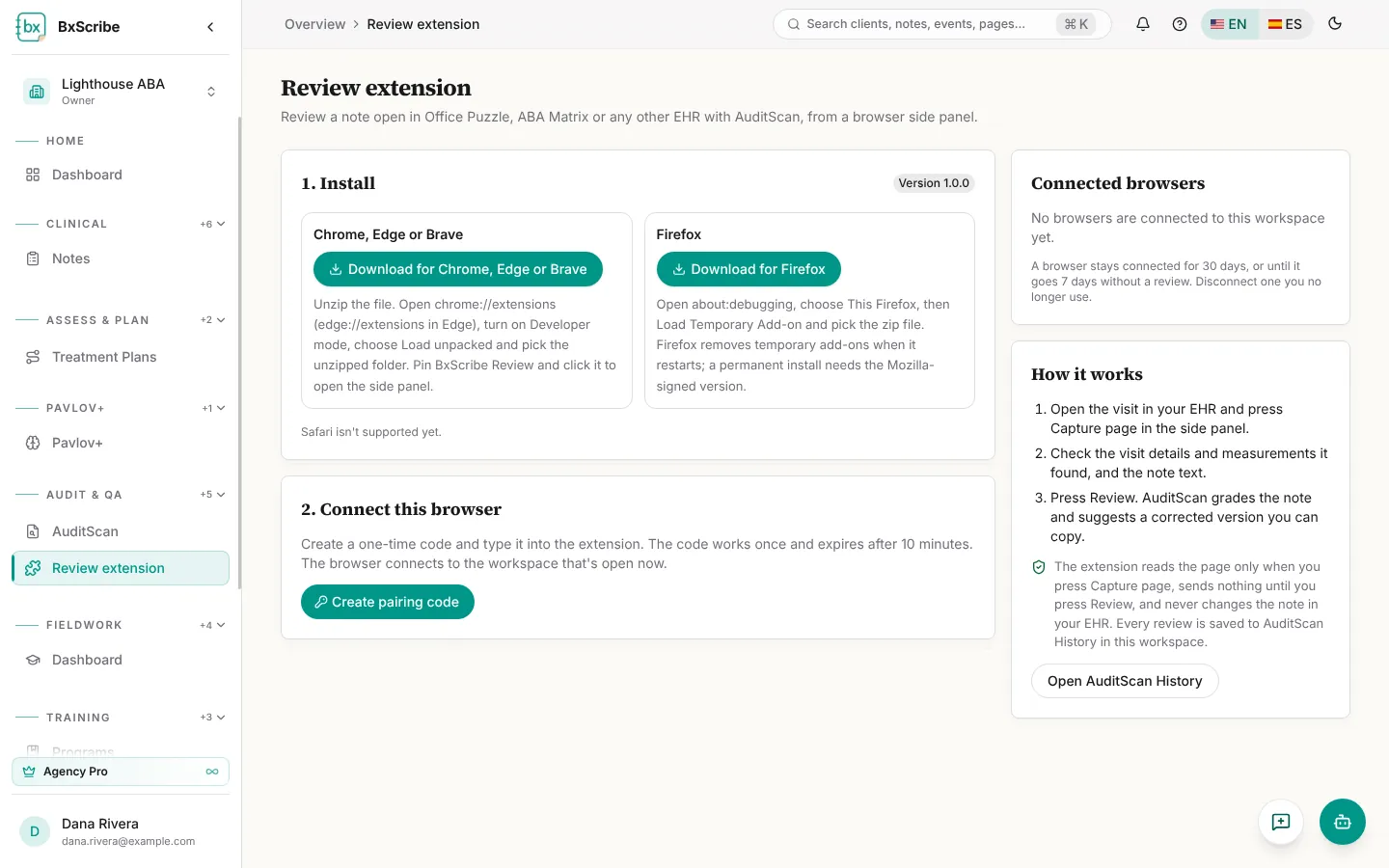Expand the Assess & Plan section
The height and width of the screenshot is (868, 1389).
(212, 320)
